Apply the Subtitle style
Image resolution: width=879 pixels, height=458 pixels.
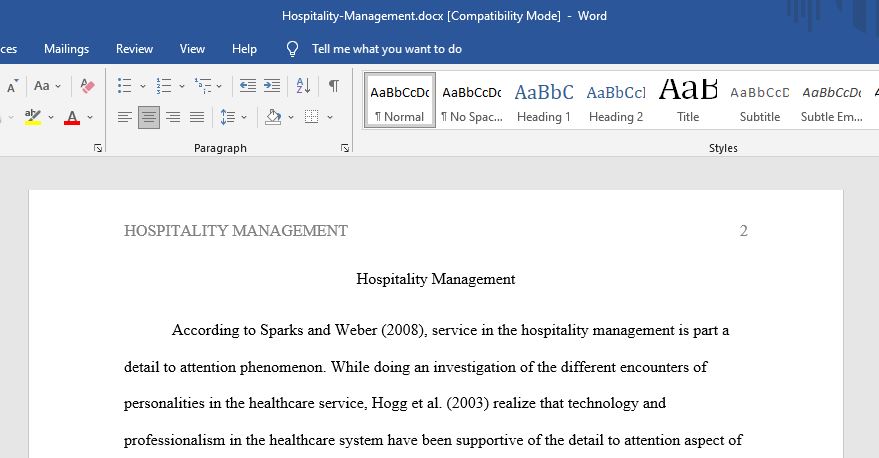(760, 101)
